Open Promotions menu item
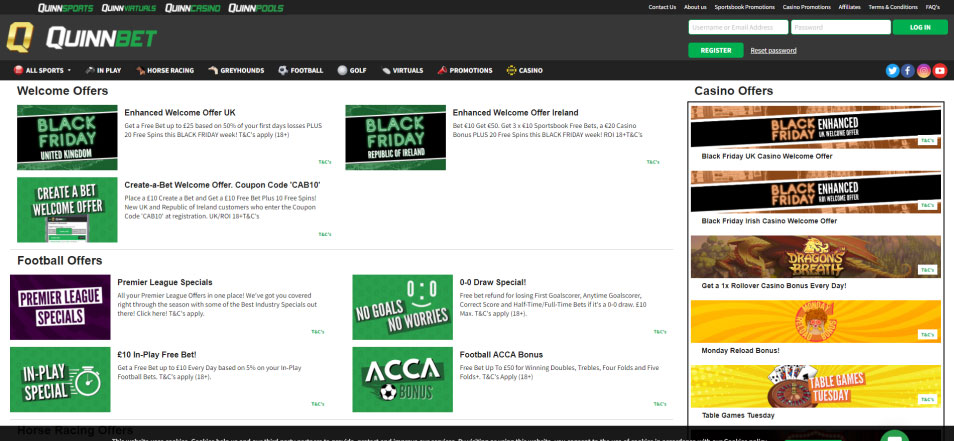 click(465, 71)
